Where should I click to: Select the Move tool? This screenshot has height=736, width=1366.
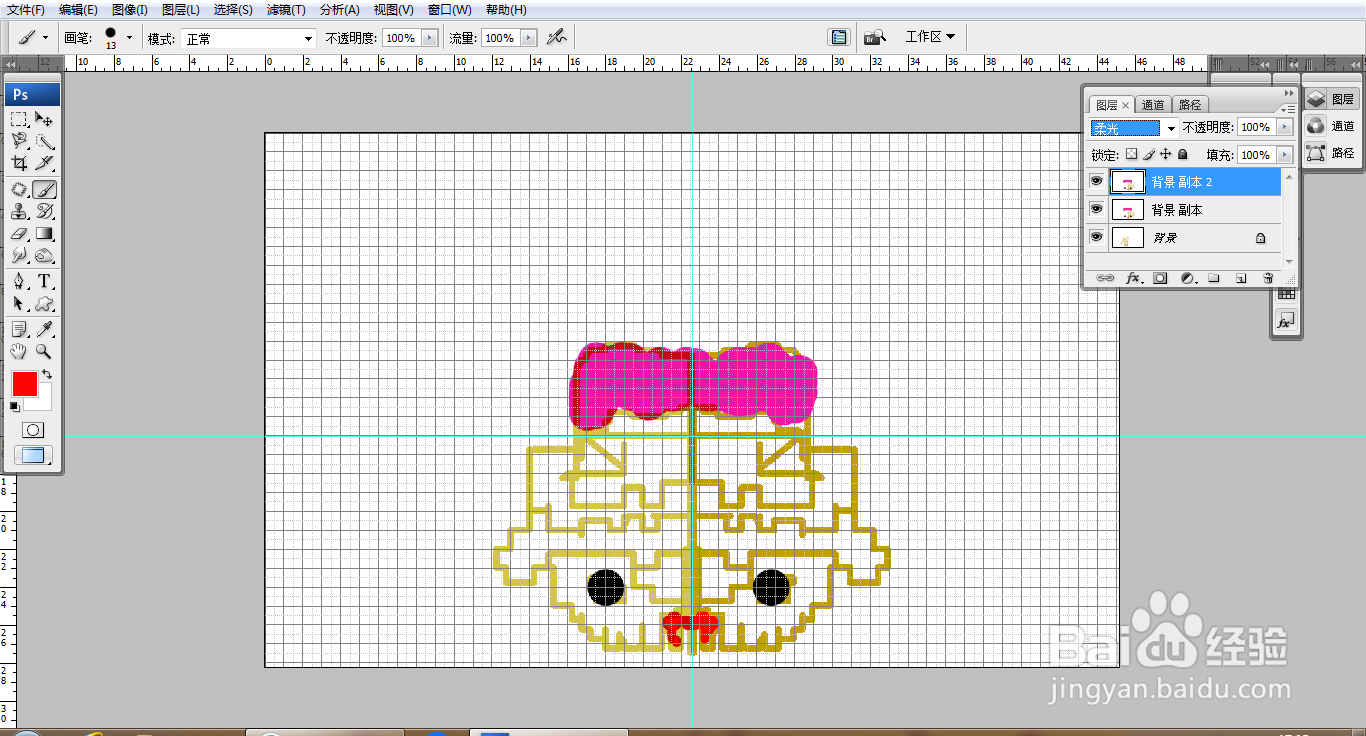click(x=44, y=119)
